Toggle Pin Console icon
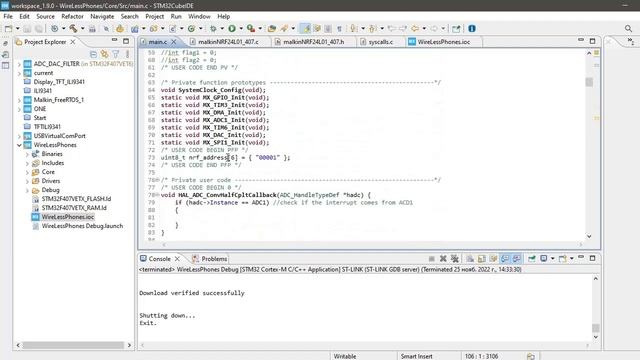Viewport: 640px width, 360px height. point(532,259)
